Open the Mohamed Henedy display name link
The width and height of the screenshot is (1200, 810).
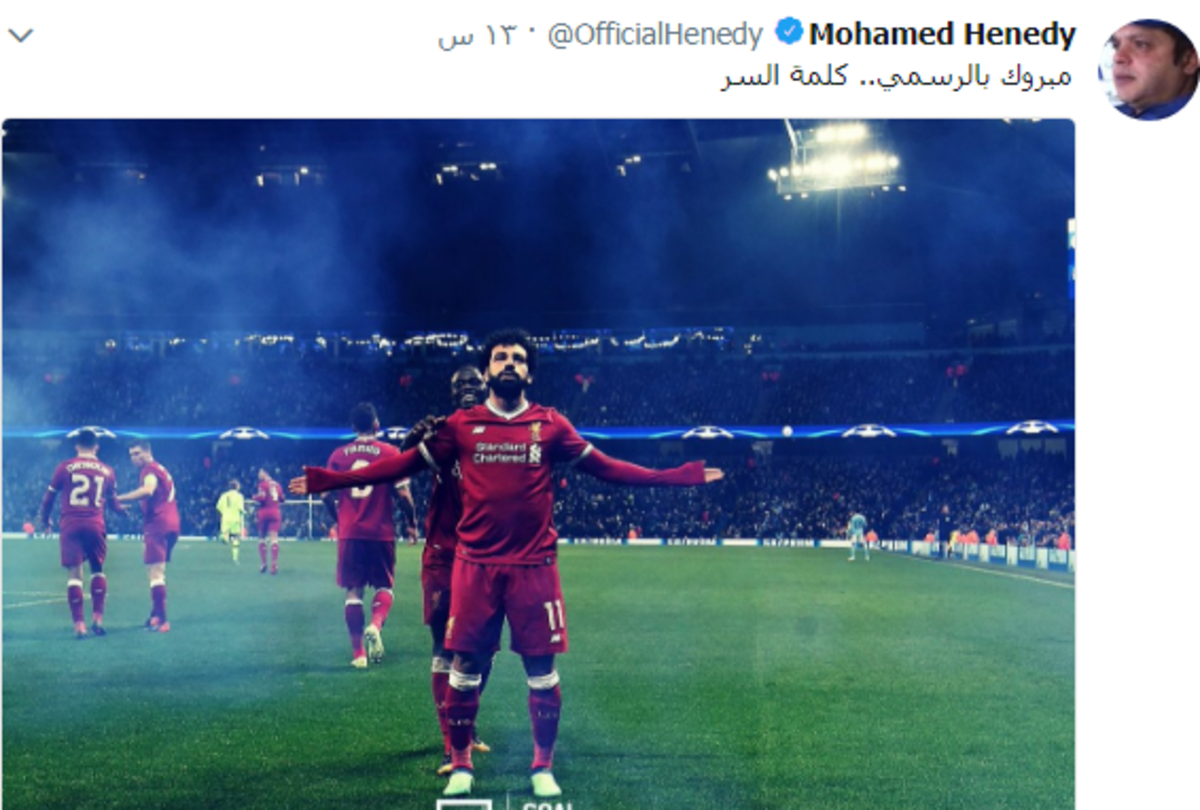coord(942,34)
